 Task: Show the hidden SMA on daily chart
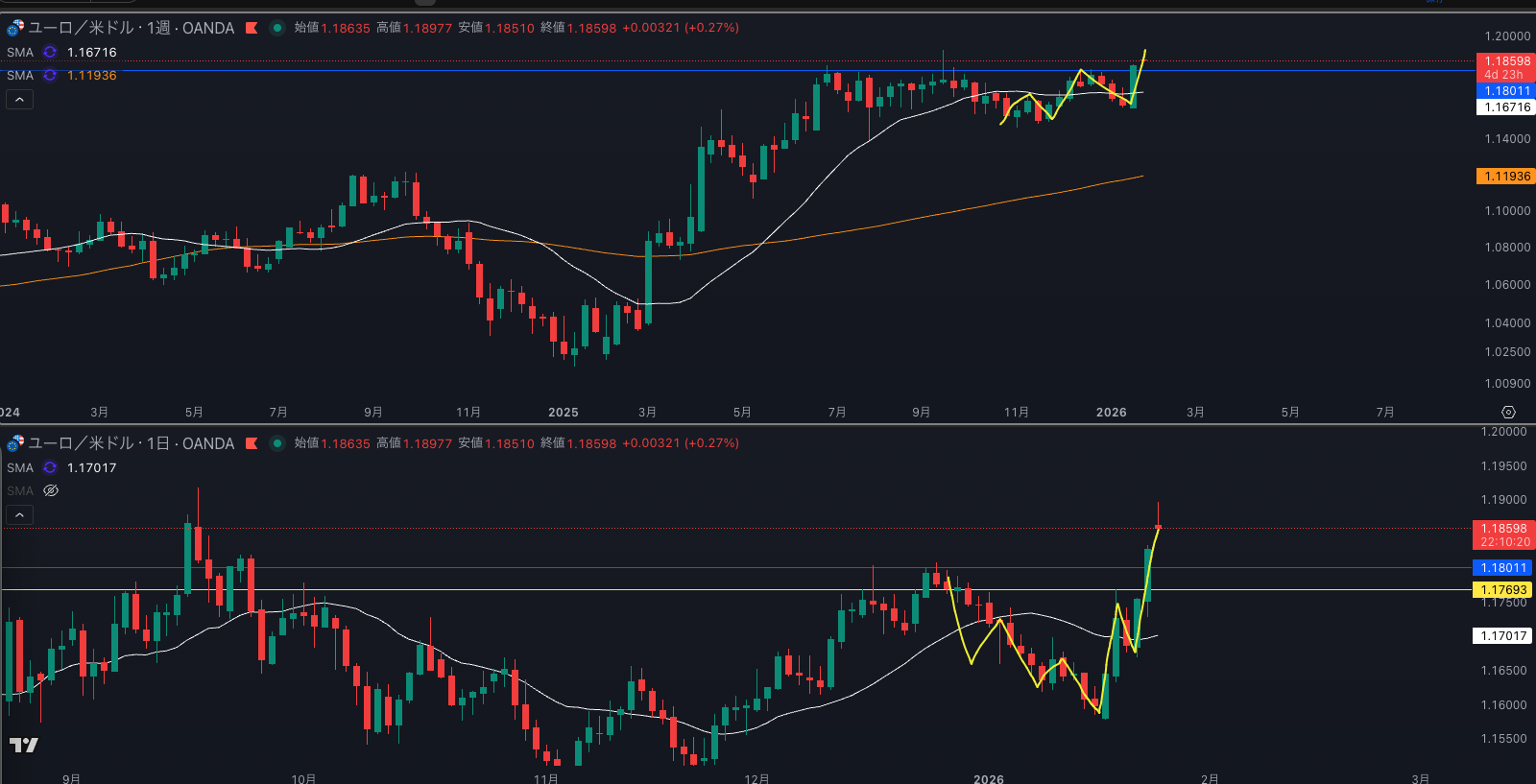[x=51, y=490]
